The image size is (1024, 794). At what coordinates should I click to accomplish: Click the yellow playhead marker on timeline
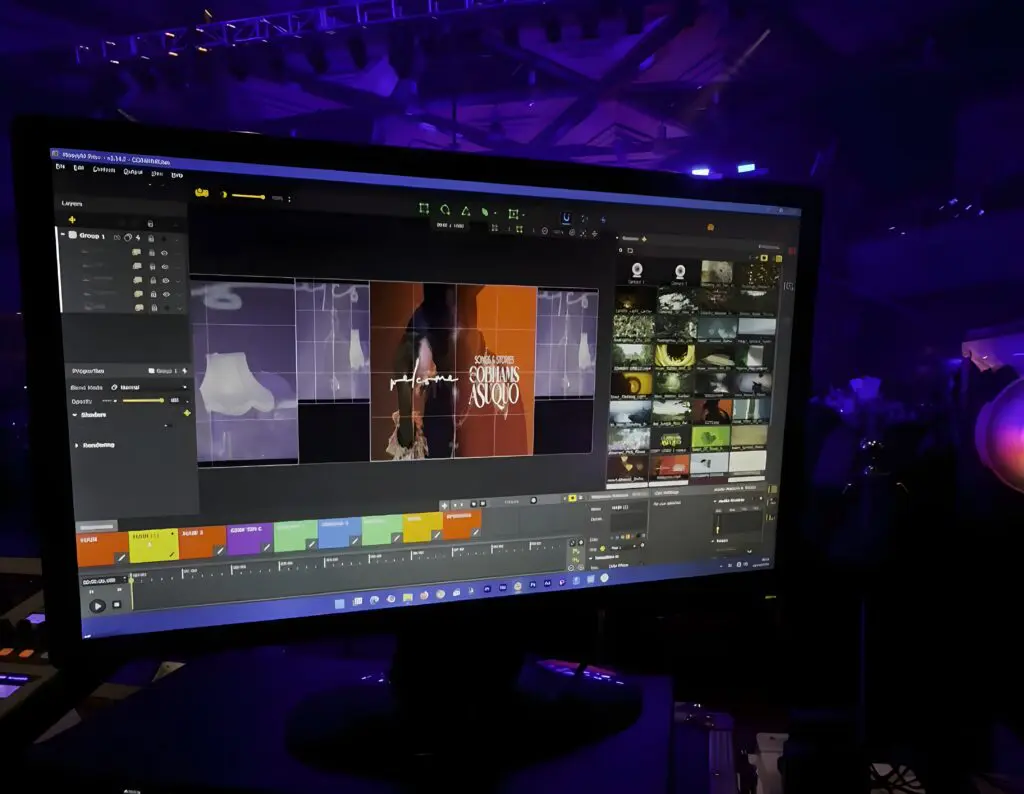131,580
